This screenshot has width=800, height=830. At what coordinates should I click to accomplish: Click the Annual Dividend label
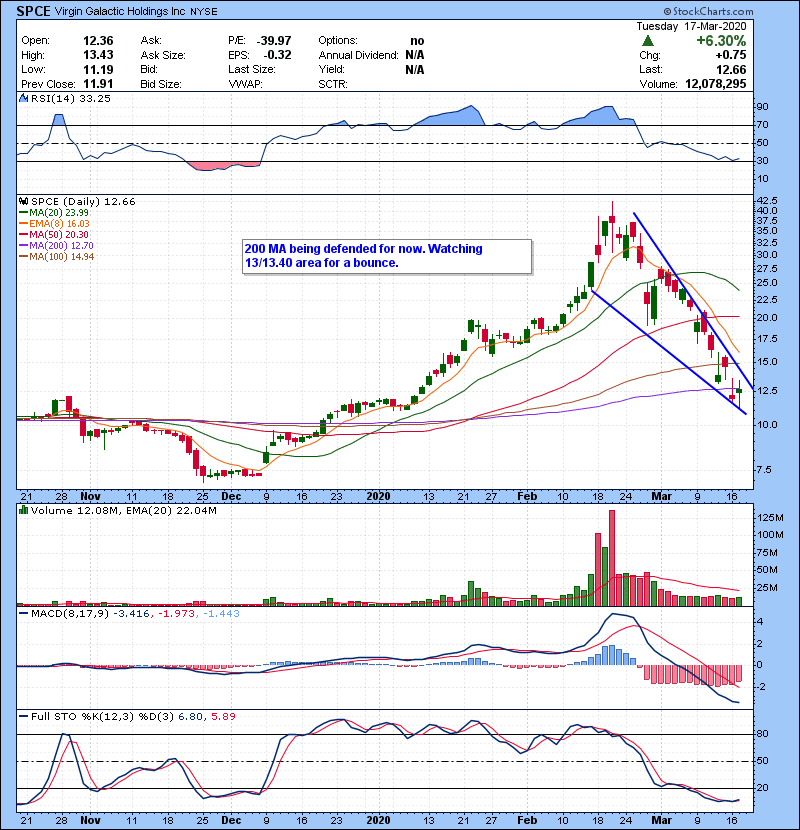coord(358,55)
